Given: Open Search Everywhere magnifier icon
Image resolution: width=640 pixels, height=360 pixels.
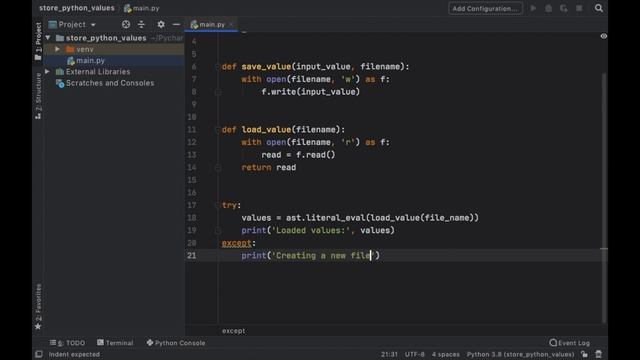Looking at the screenshot, I should [x=599, y=8].
